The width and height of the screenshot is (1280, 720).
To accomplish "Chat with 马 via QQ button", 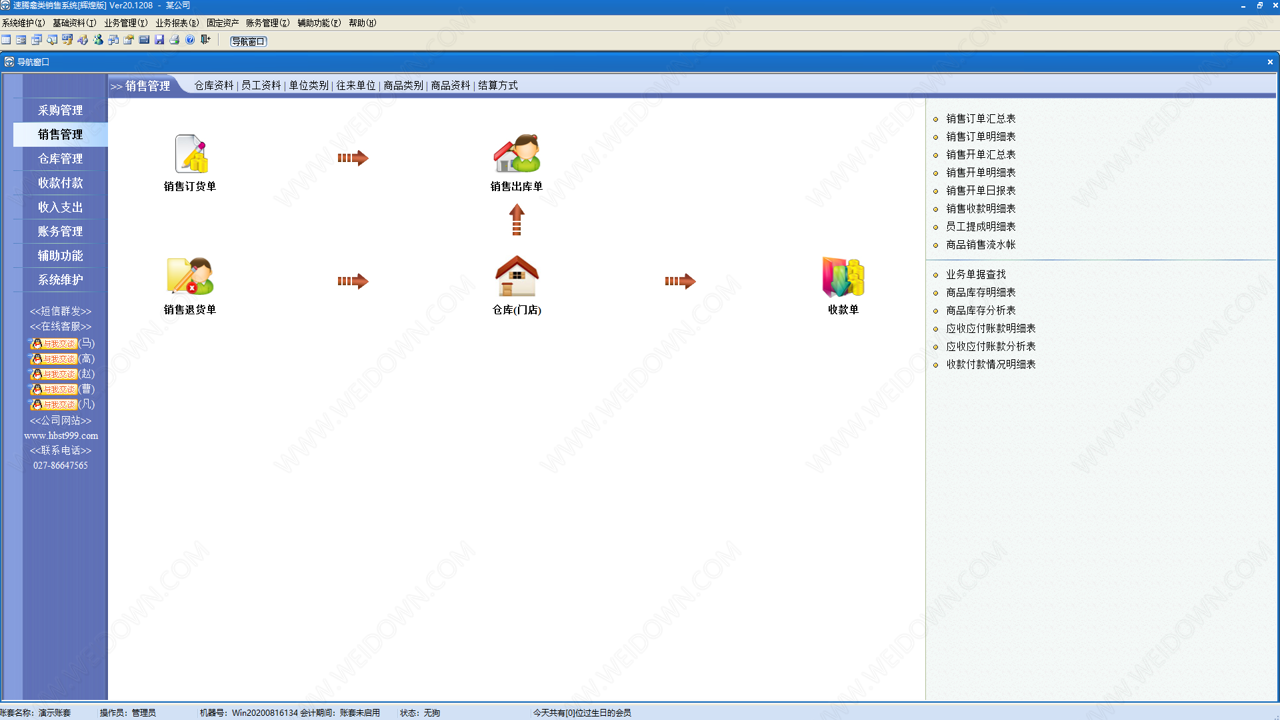I will coord(53,343).
